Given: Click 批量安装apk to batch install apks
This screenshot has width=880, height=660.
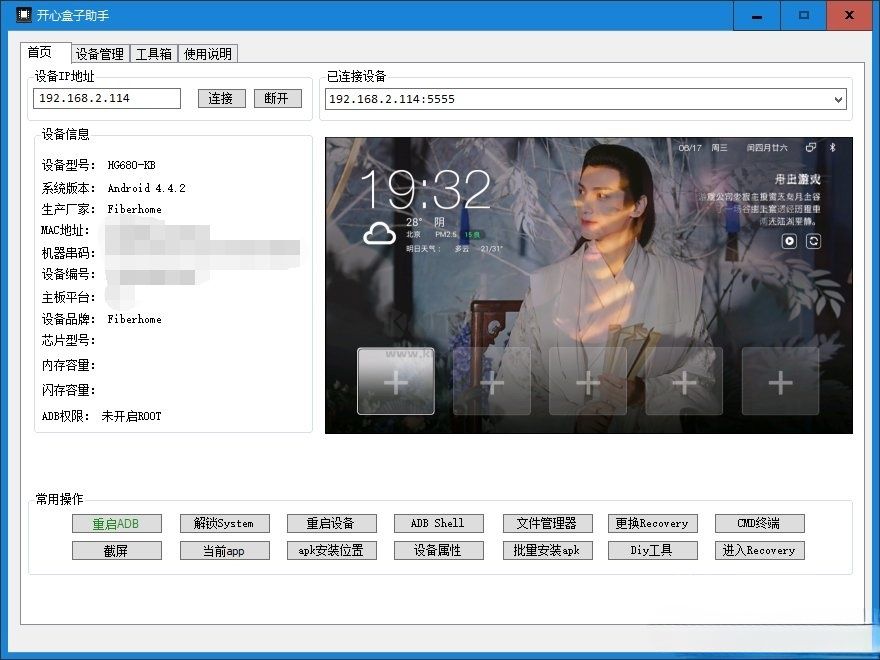Looking at the screenshot, I should 546,550.
